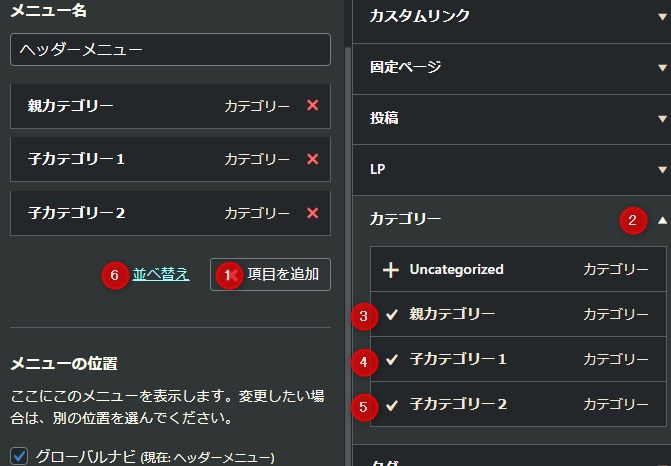This screenshot has width=671, height=466.
Task: Collapse the カテゴリー section arrow
Action: [661, 219]
